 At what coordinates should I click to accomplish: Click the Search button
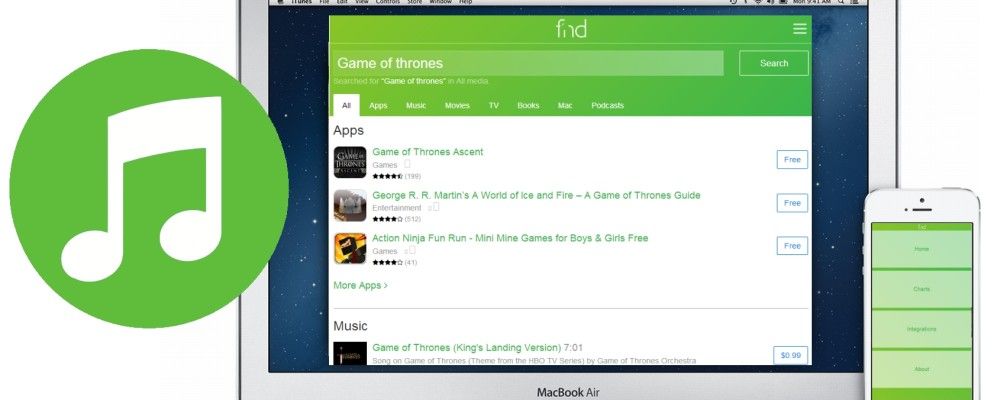click(773, 63)
